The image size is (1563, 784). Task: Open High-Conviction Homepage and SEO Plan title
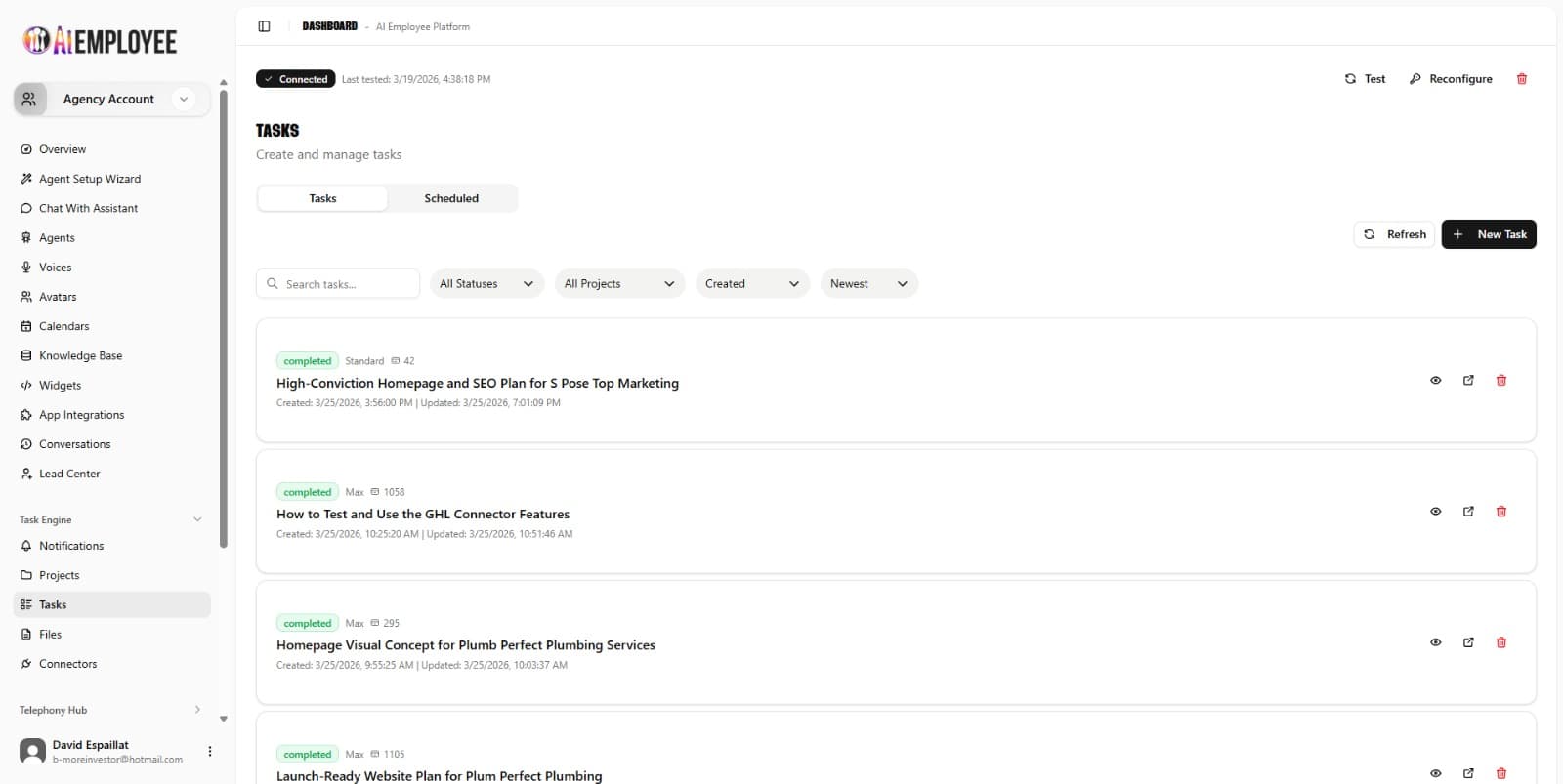[x=478, y=383]
